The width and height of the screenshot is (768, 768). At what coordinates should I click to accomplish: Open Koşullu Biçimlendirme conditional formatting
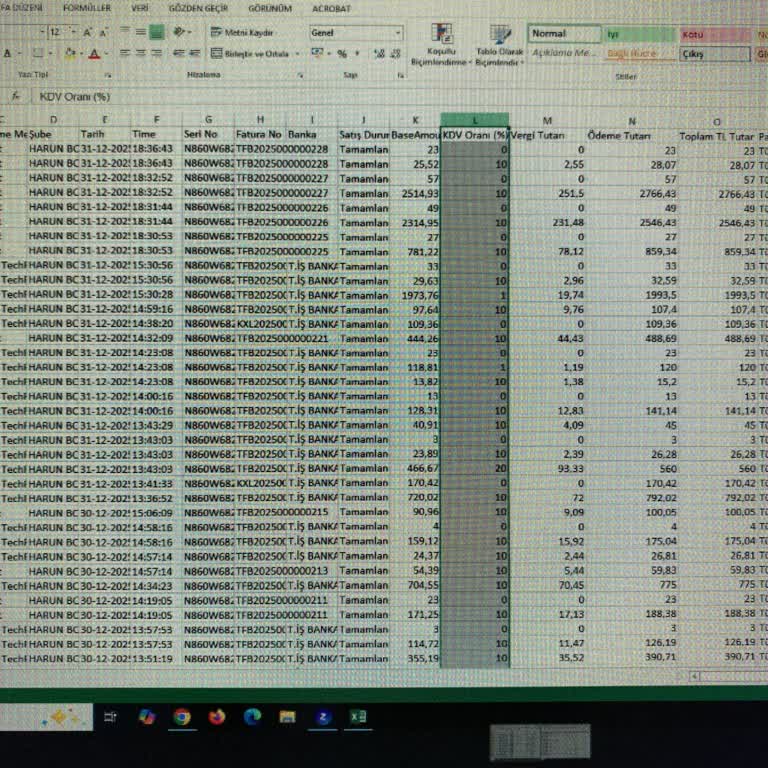coord(441,44)
